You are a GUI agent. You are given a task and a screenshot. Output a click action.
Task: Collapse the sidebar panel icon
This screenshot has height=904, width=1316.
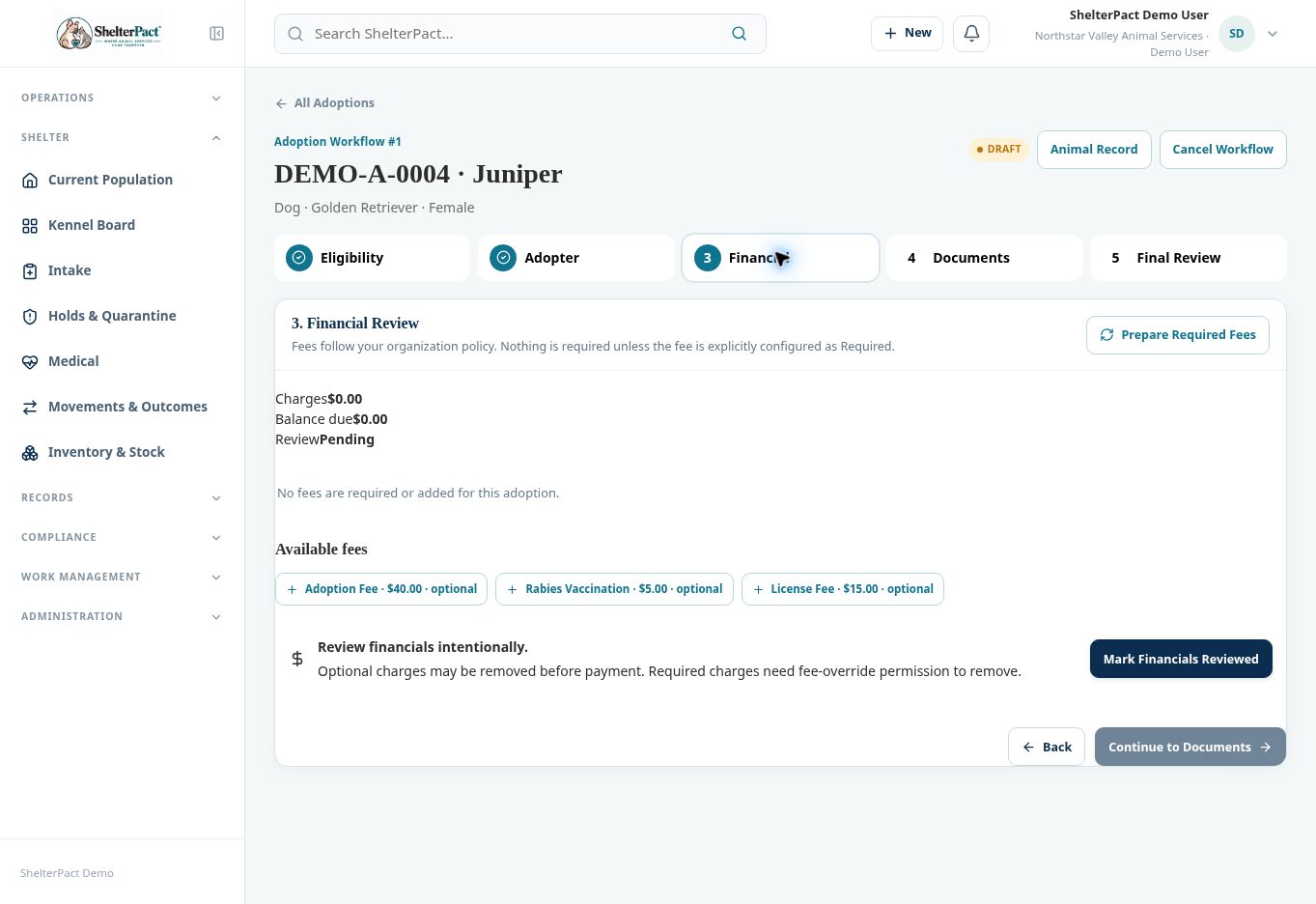[x=217, y=34]
